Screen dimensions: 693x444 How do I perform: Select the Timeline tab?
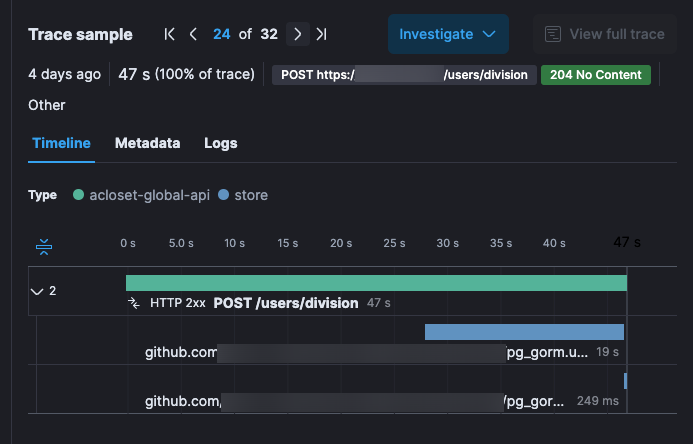point(61,143)
